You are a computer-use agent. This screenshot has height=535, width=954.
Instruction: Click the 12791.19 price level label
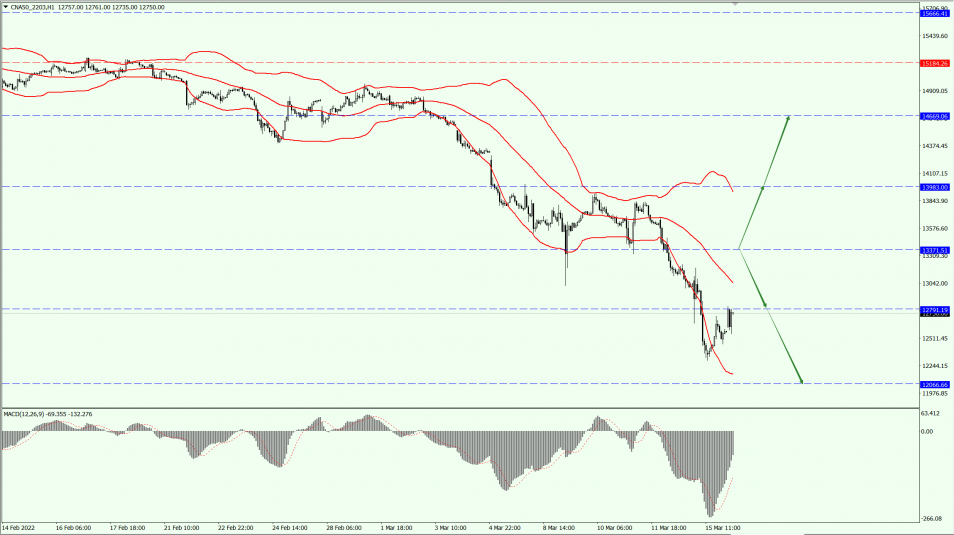934,310
